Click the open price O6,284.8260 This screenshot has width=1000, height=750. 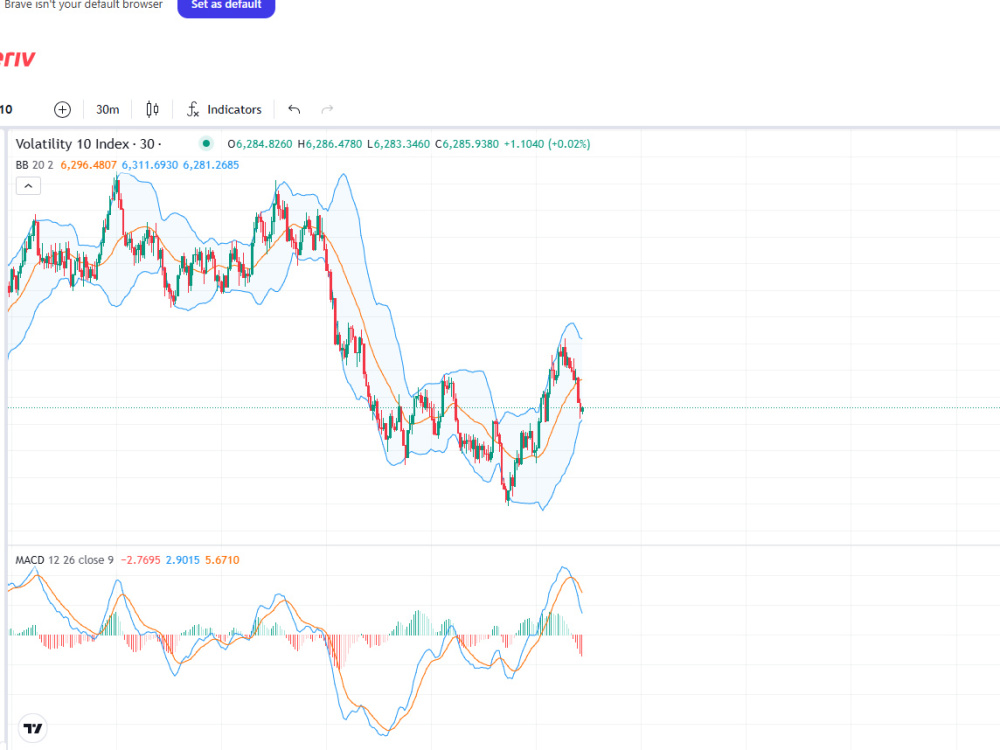(x=260, y=144)
